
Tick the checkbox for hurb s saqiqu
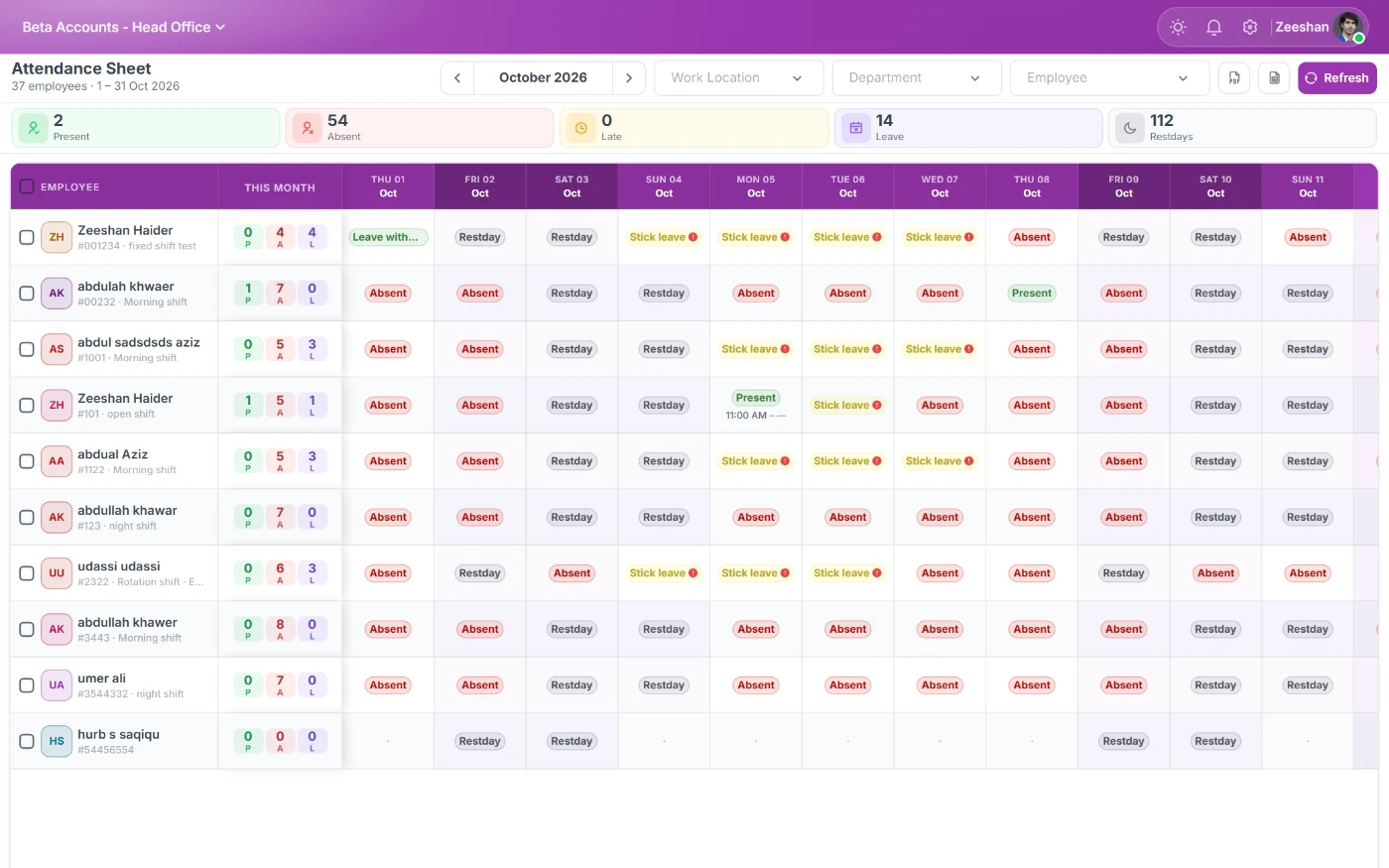[27, 741]
